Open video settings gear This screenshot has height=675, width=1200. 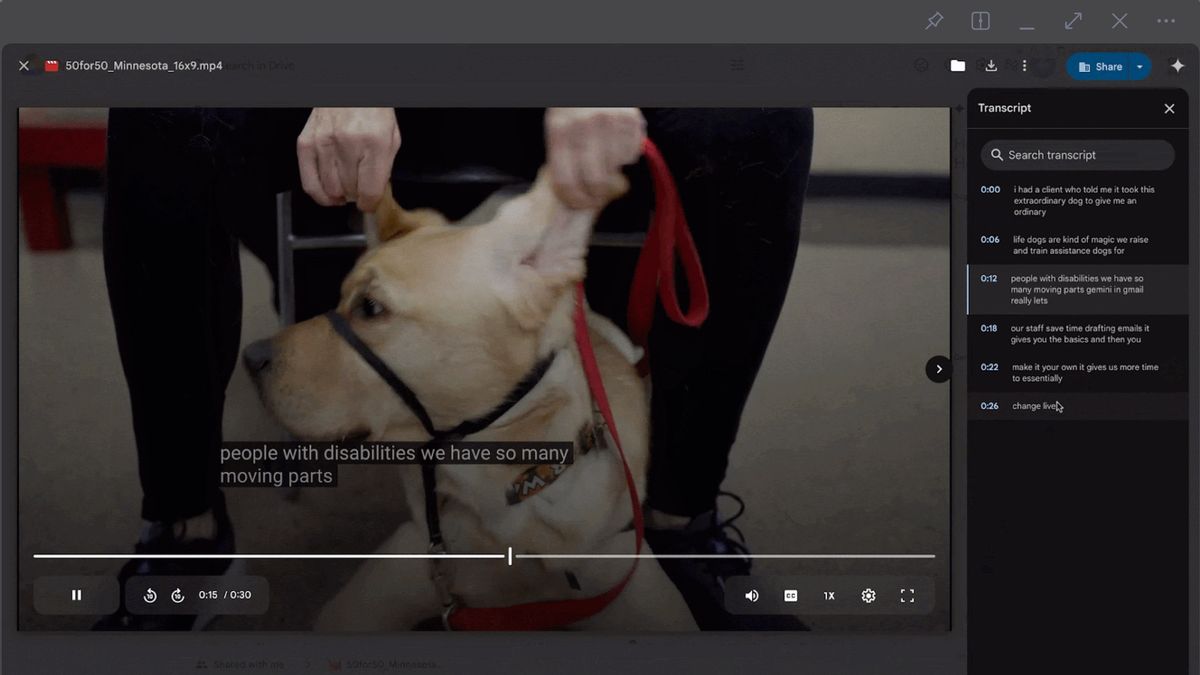(x=868, y=595)
